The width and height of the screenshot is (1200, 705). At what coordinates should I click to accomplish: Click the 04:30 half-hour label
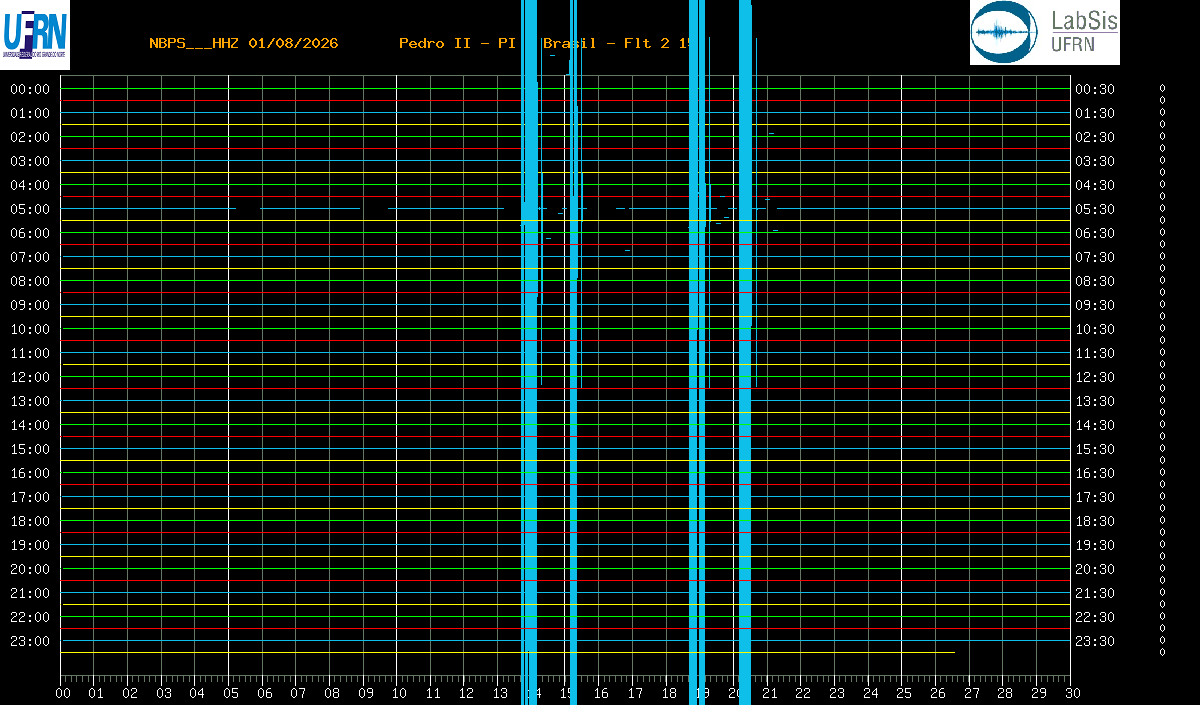[x=1095, y=185]
